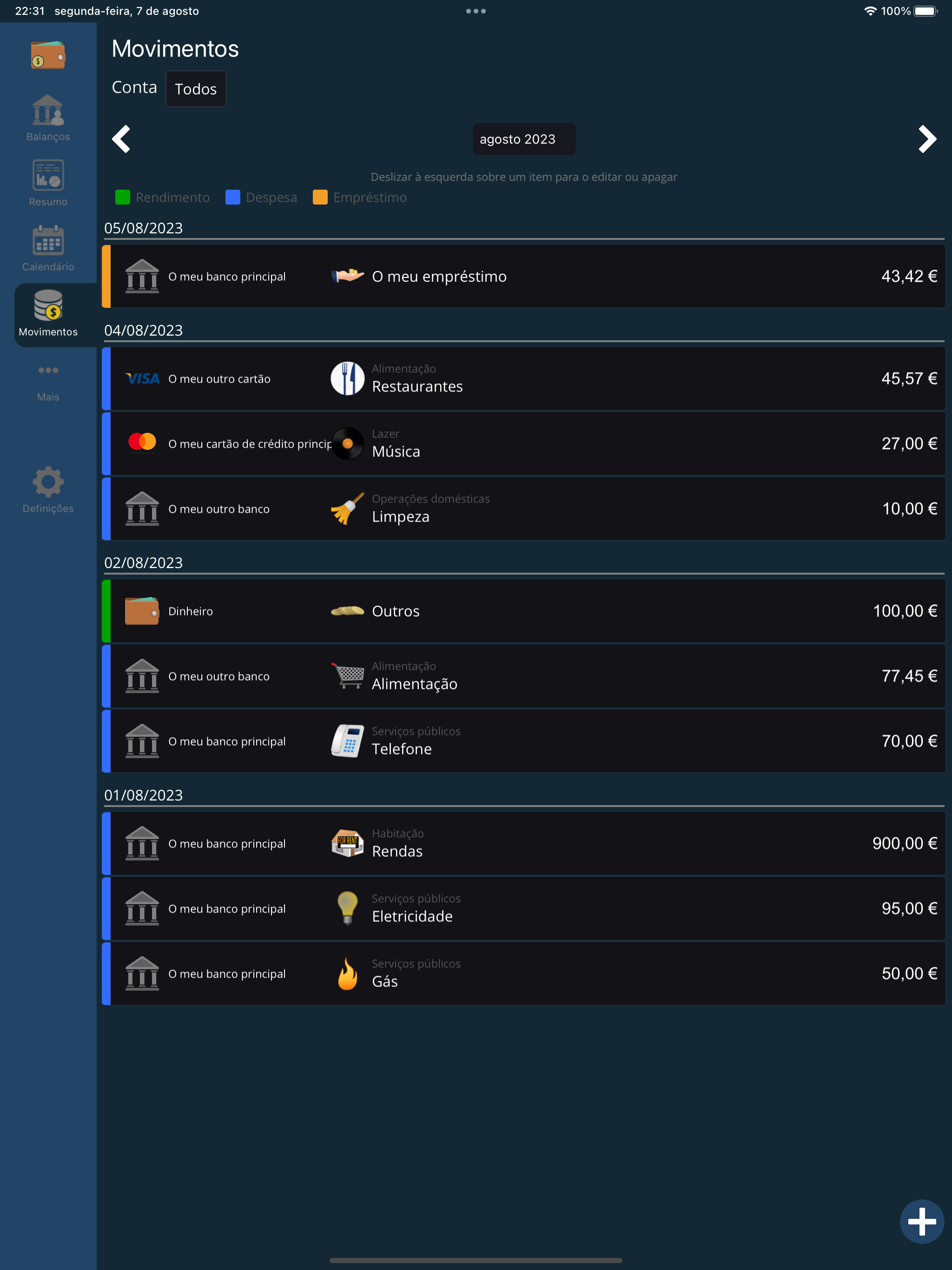Select the 50,00 € amount
This screenshot has height=1270, width=952.
pyautogui.click(x=909, y=974)
